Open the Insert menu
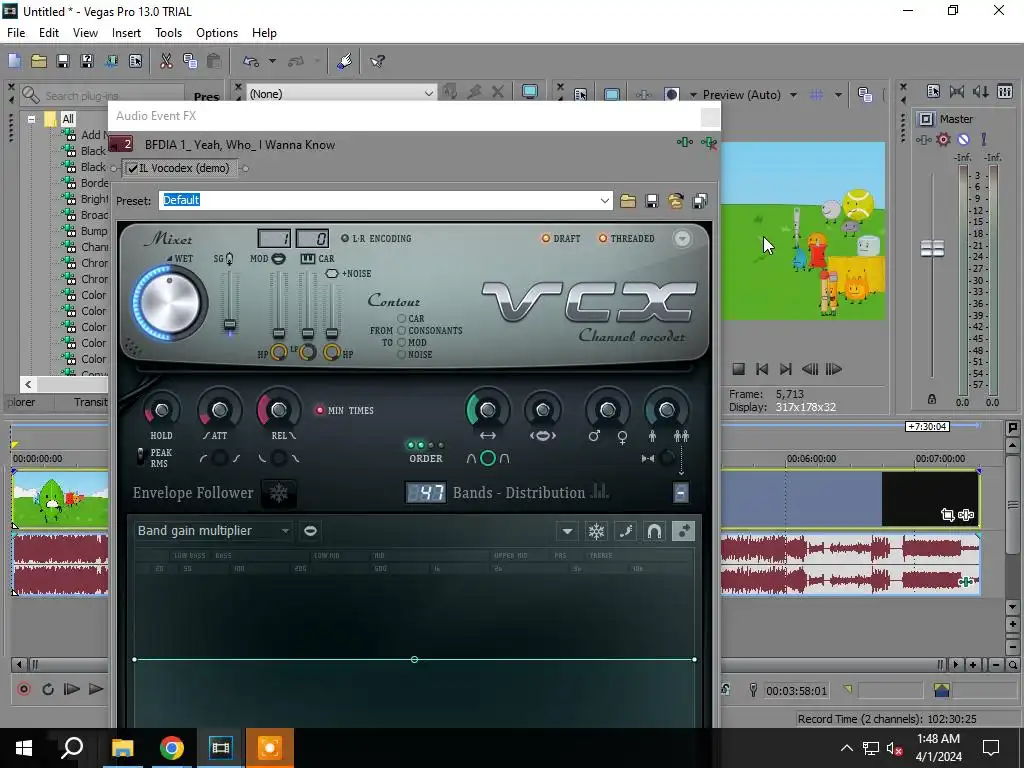1024x768 pixels. tap(126, 33)
